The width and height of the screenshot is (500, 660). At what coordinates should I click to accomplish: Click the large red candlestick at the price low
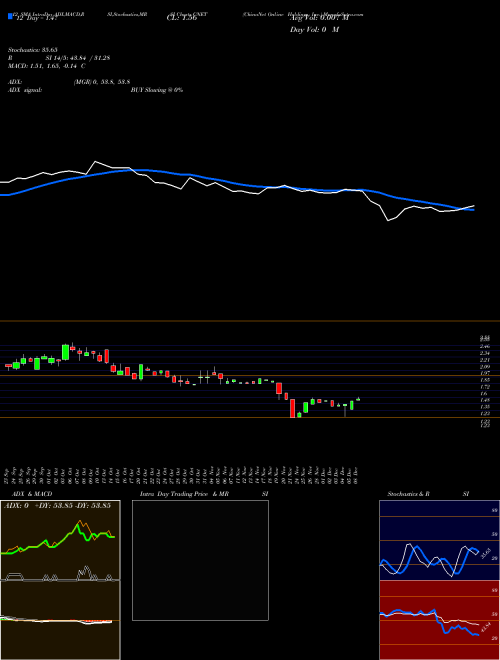[293, 408]
